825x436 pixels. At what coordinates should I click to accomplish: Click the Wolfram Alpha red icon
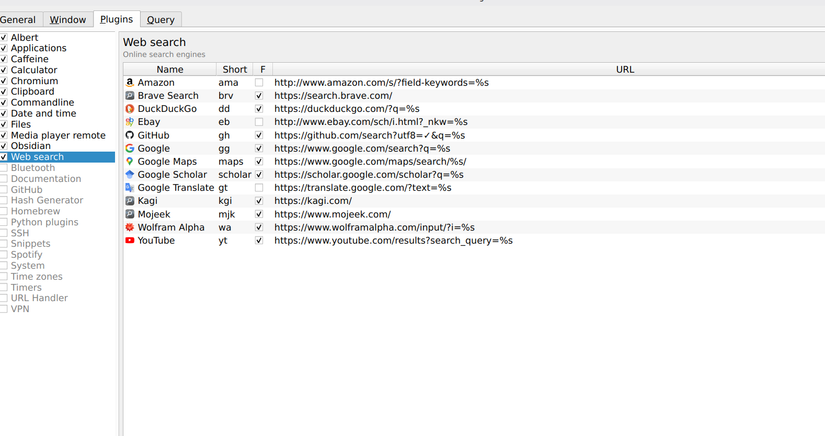[129, 227]
